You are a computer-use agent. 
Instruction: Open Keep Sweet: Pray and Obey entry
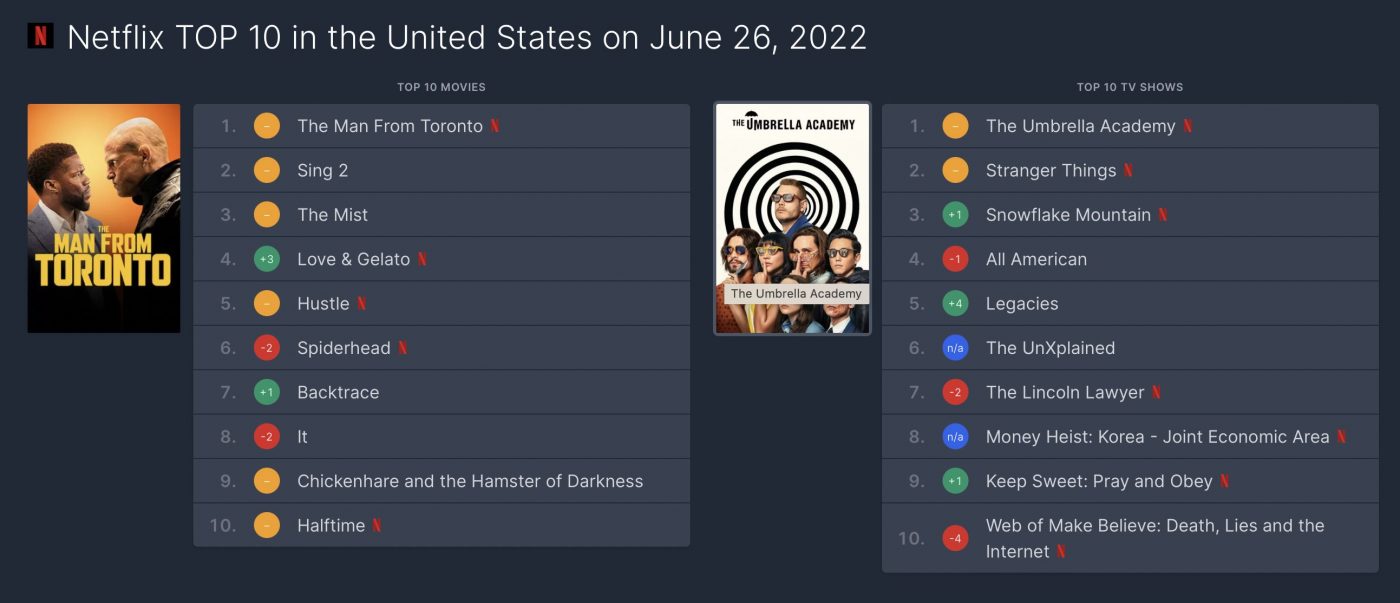1130,481
